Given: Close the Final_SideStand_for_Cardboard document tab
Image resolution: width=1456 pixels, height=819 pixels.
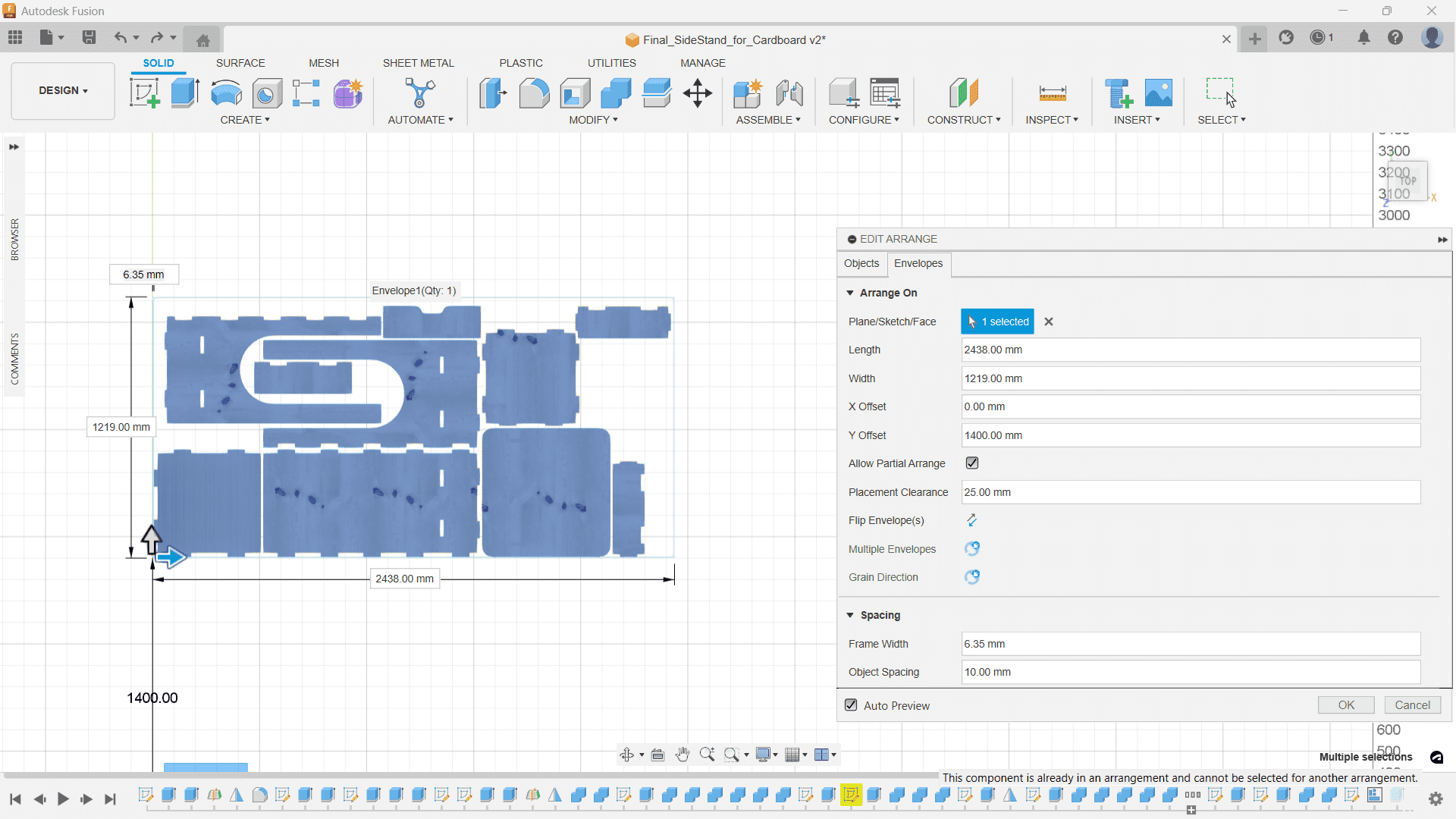Looking at the screenshot, I should coord(1226,39).
